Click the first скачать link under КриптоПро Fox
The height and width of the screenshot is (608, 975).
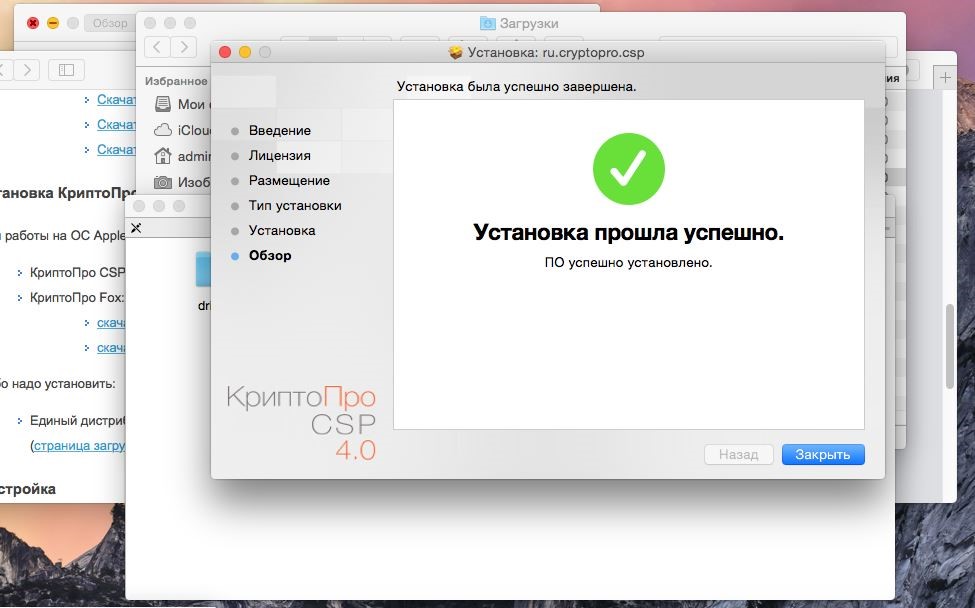[111, 323]
